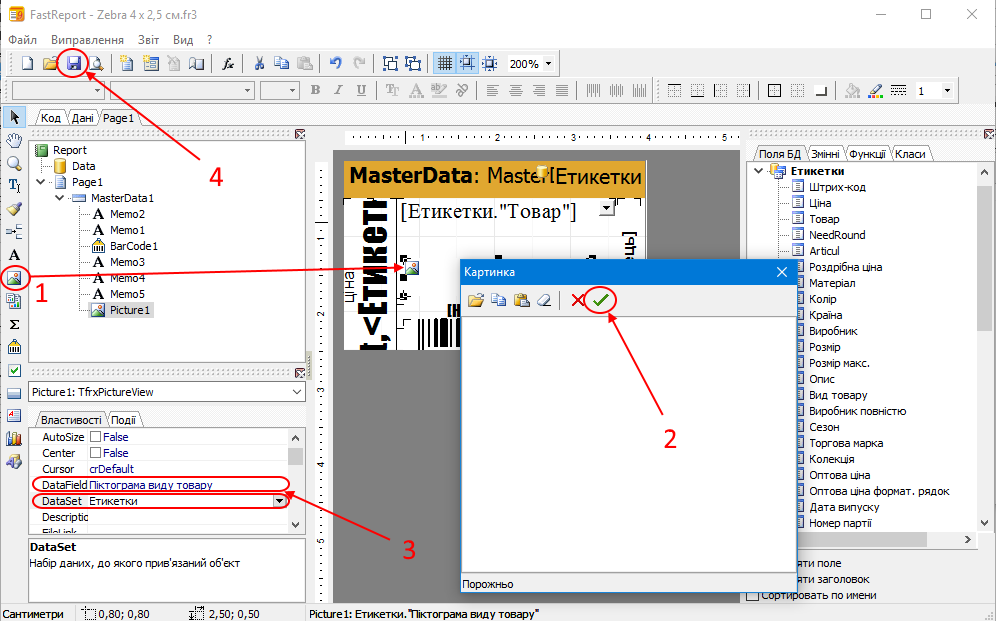Choose the Barcode object tool
This screenshot has width=996, height=621.
click(x=14, y=347)
